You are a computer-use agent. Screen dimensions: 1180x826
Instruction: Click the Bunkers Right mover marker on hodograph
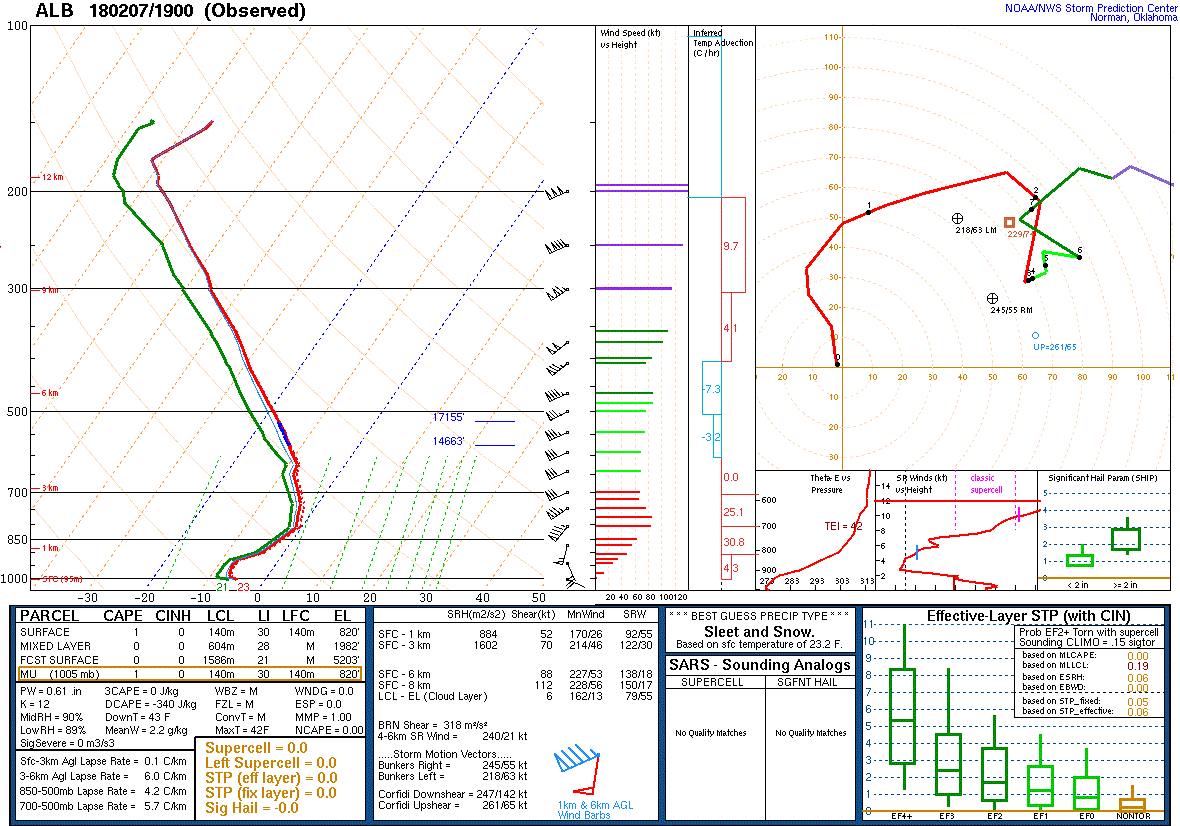pos(992,298)
